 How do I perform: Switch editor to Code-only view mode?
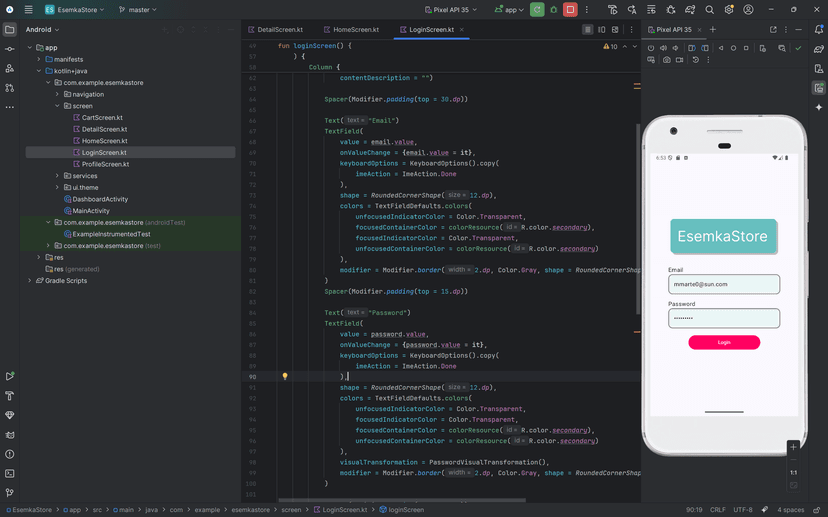pos(587,30)
